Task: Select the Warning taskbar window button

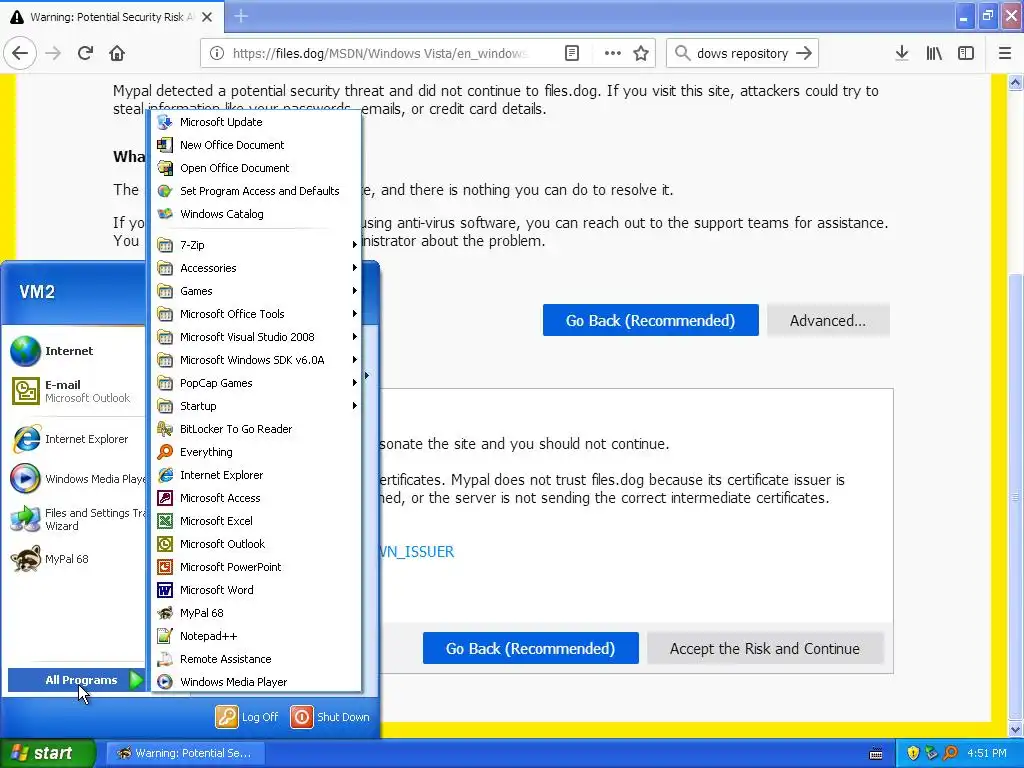Action: [185, 753]
